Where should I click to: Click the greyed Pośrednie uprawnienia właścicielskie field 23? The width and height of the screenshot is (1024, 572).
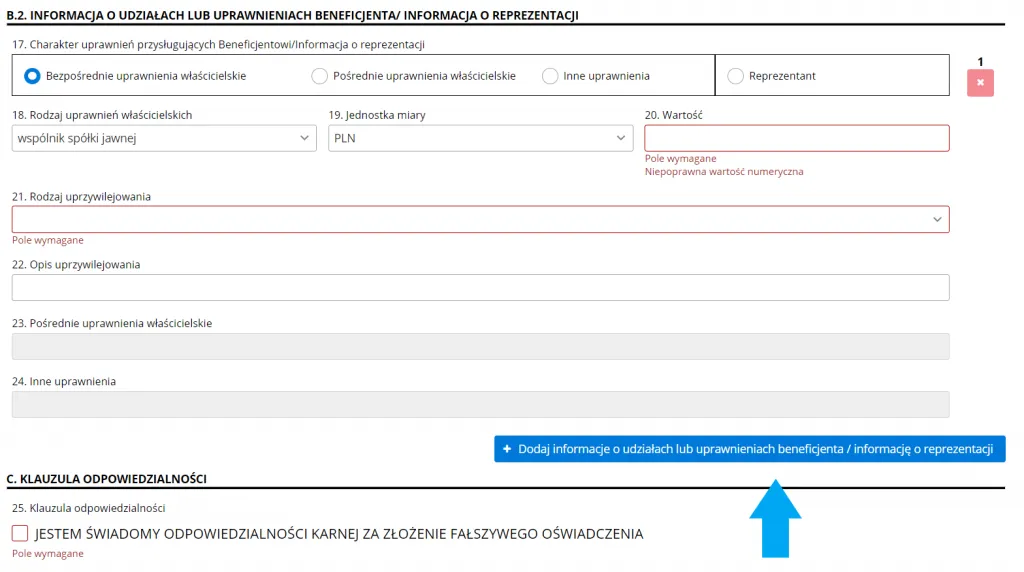pos(480,346)
